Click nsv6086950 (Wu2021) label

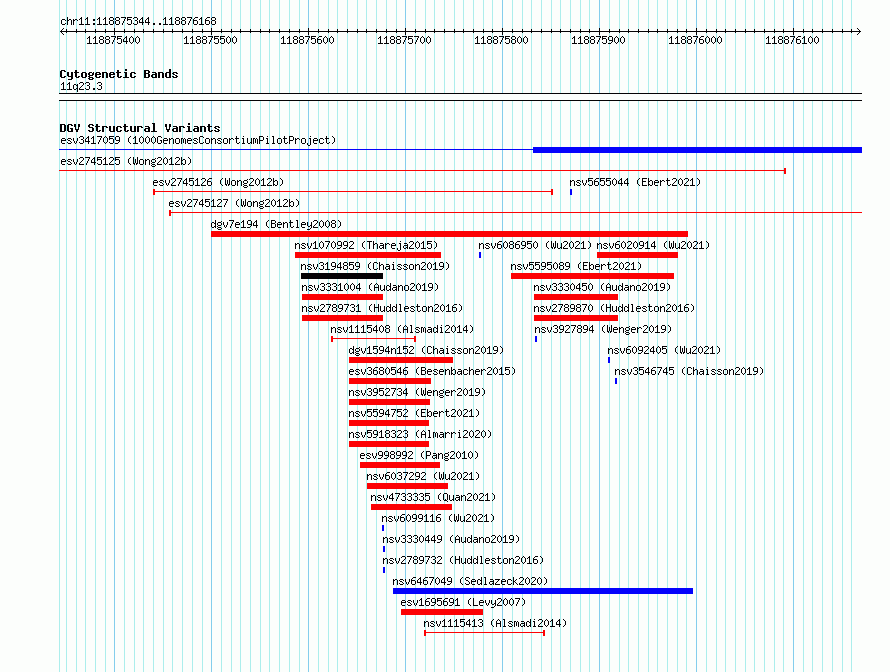point(535,245)
